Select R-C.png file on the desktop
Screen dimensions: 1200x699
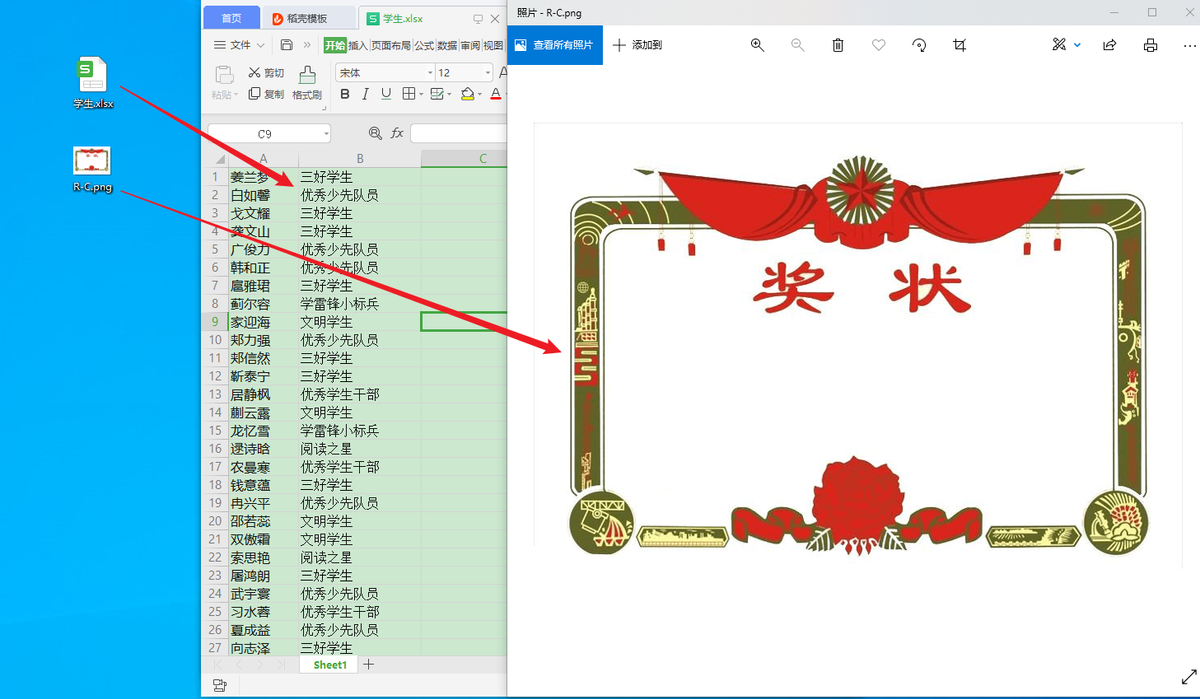92,169
